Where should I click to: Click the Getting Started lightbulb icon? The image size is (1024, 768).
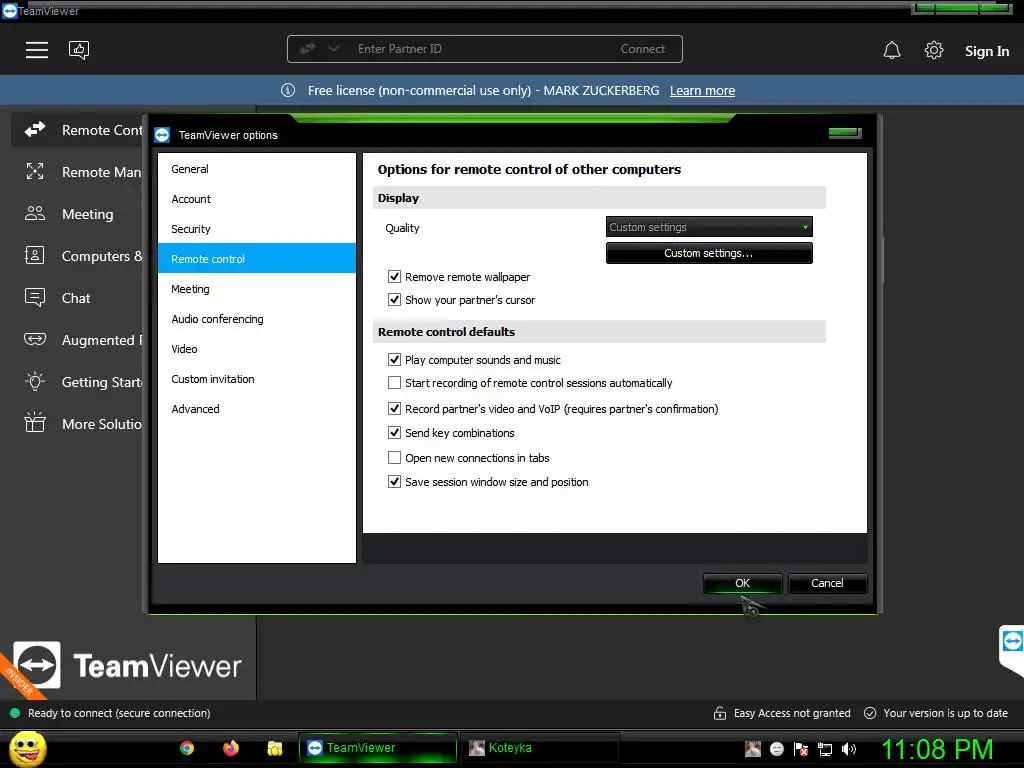tap(35, 381)
